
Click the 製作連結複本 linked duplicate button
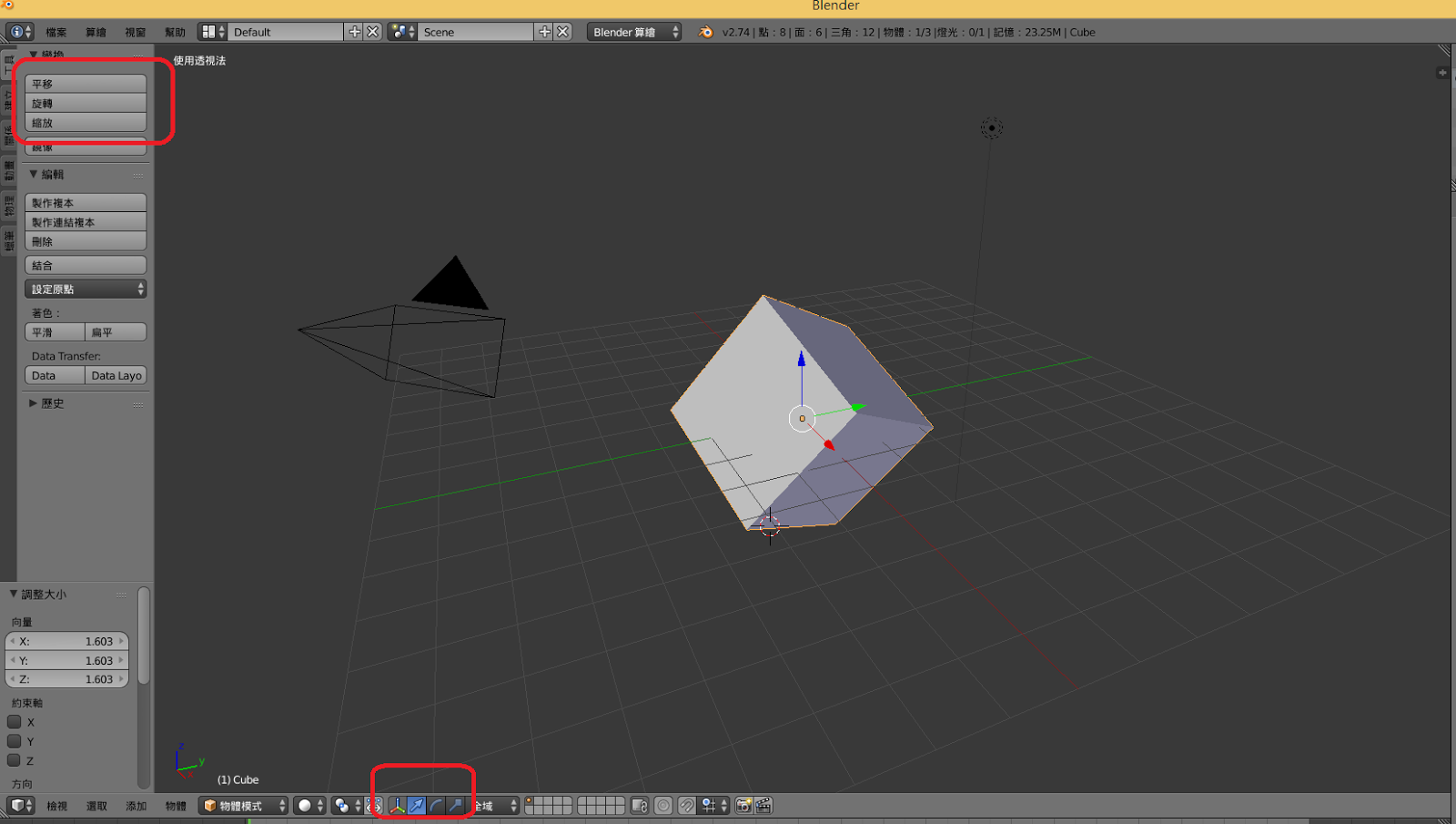tap(86, 222)
